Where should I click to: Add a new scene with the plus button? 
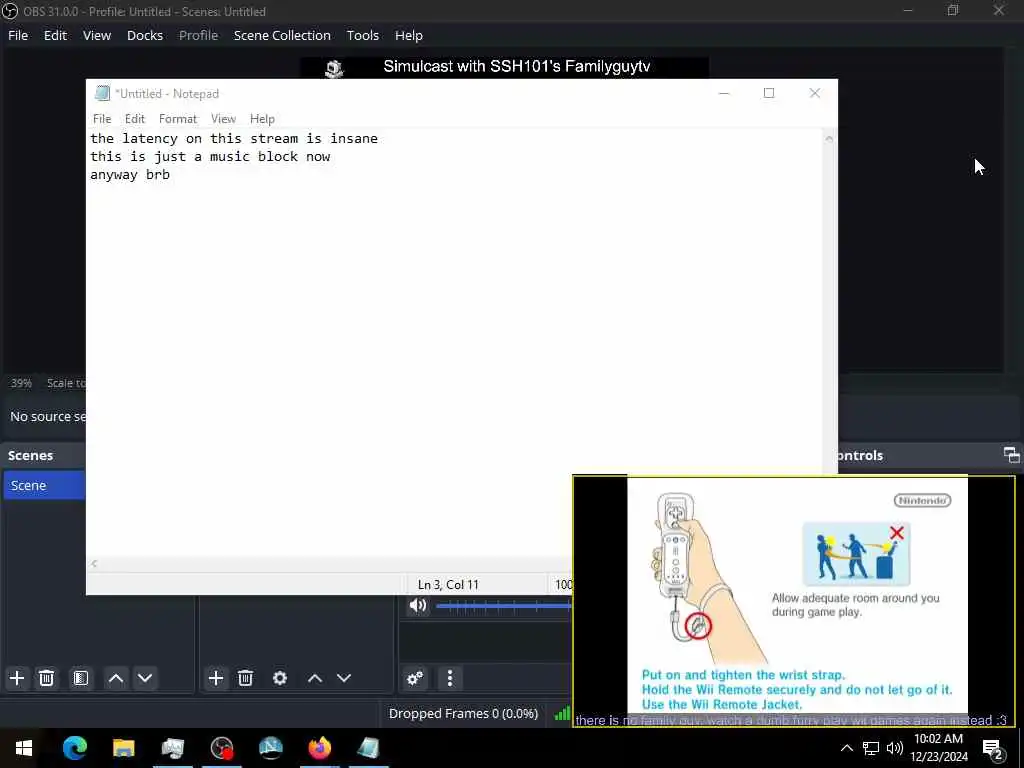17,678
